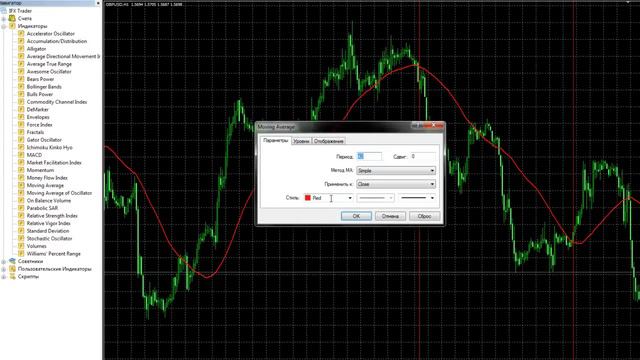Click the Average True Range indicator icon

pyautogui.click(x=21, y=64)
